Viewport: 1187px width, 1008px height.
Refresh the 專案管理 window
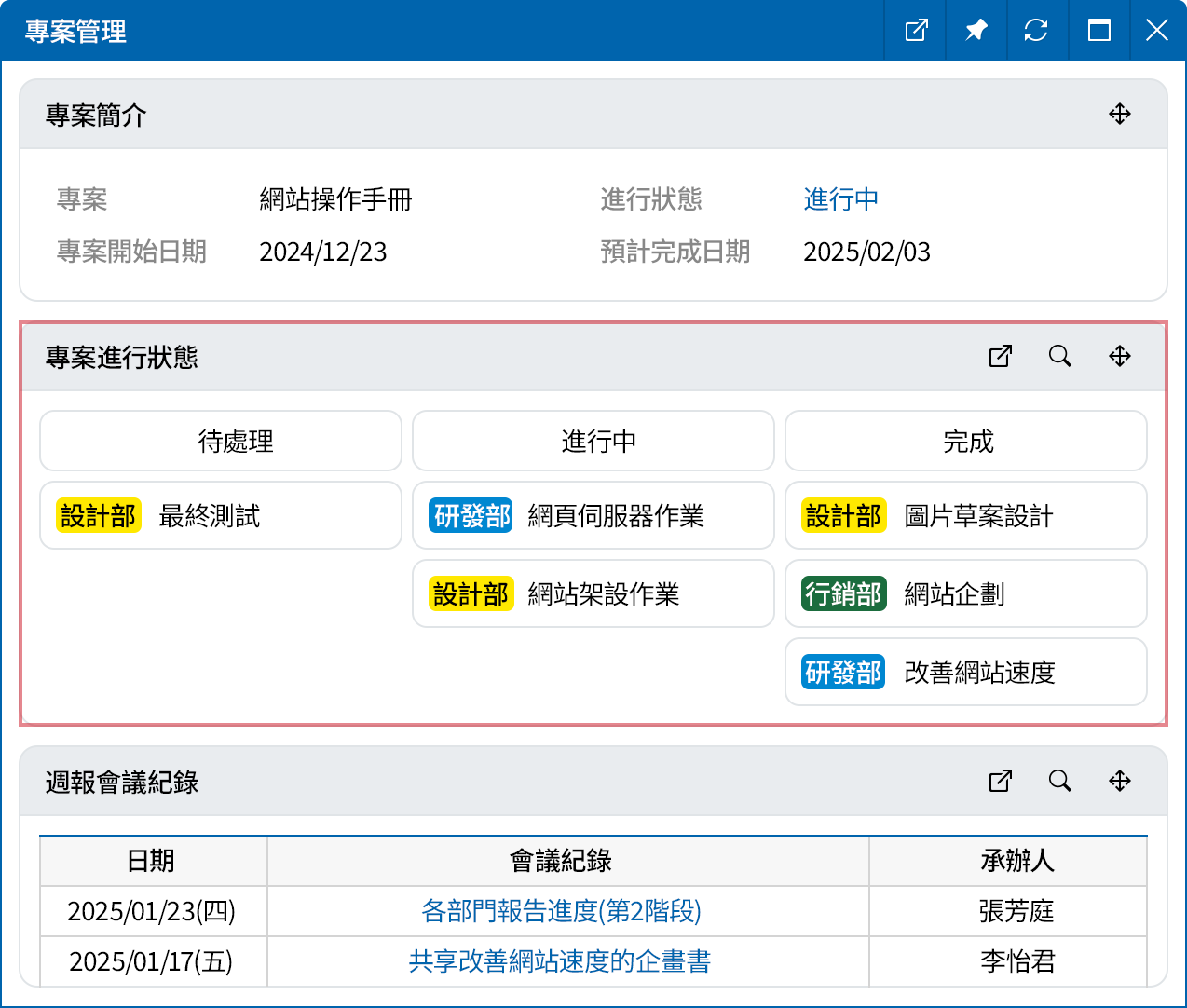(x=1036, y=31)
